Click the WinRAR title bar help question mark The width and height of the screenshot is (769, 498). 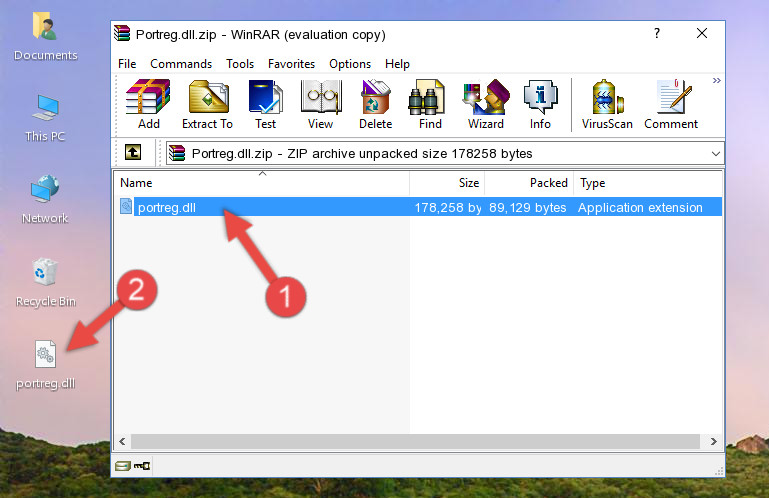[657, 33]
